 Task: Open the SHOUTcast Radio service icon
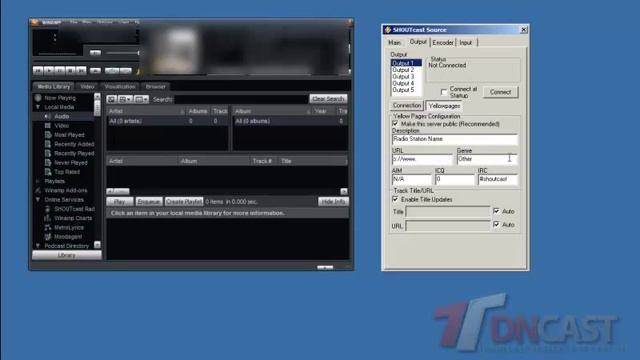tap(48, 209)
